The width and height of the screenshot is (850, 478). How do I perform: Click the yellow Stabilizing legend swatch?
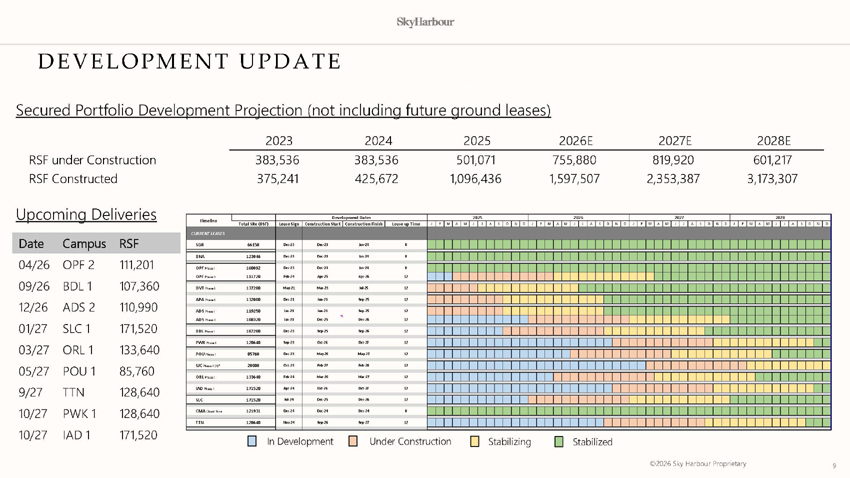475,441
